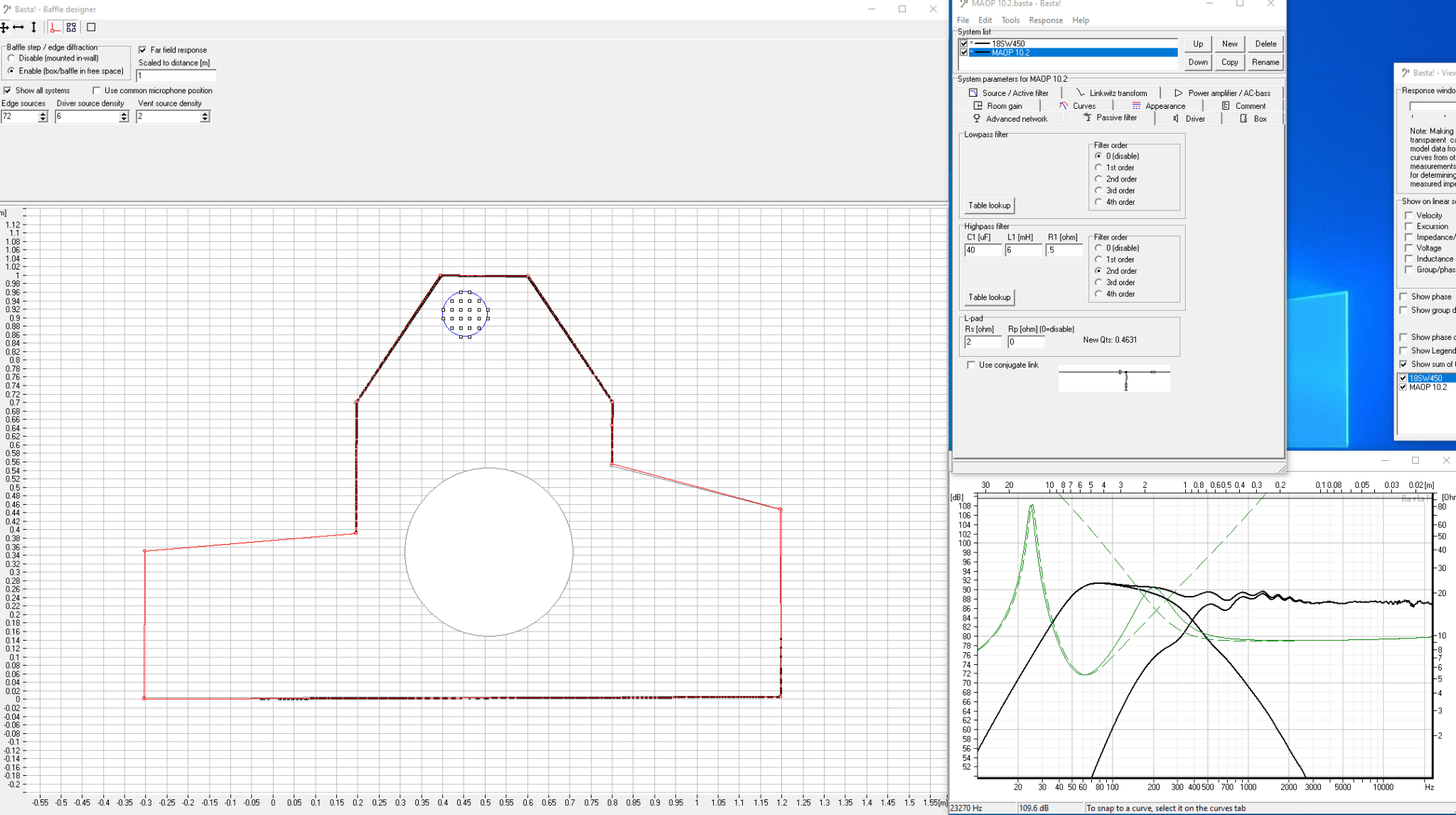
Task: Open the Curves tab
Action: tap(1077, 106)
